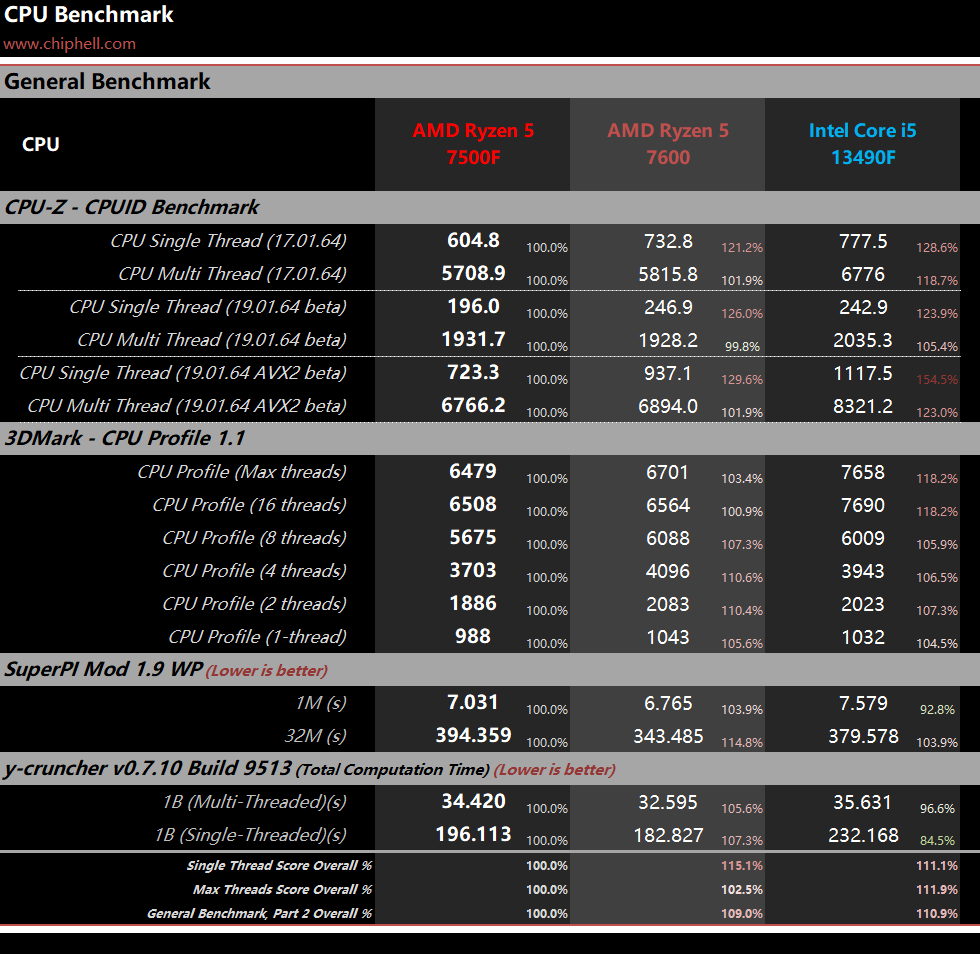Select the 1931.7 score value
Image resolution: width=980 pixels, height=954 pixels.
click(473, 339)
